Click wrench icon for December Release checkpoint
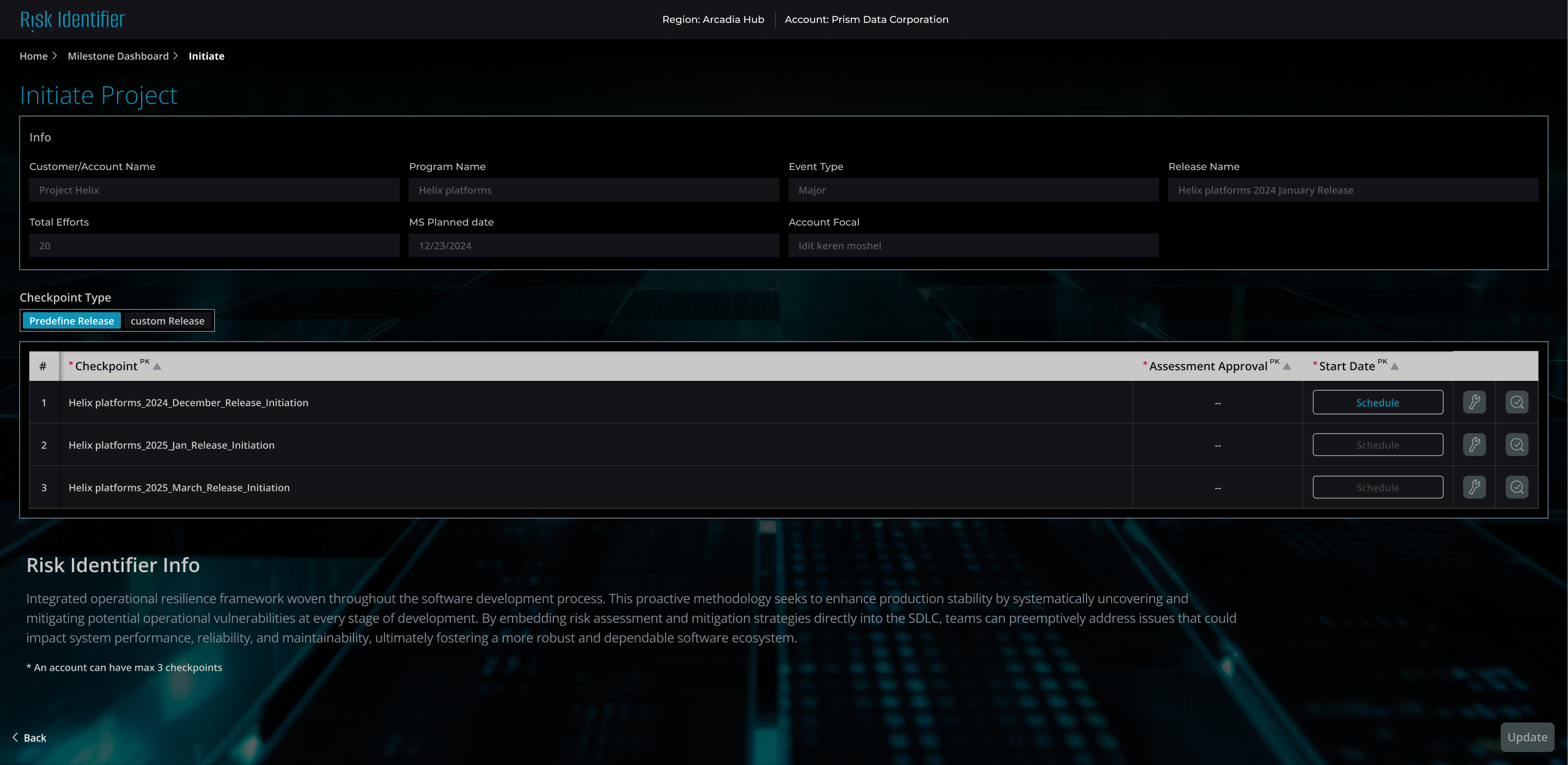Screen dimensions: 1568x765 pos(1474,402)
